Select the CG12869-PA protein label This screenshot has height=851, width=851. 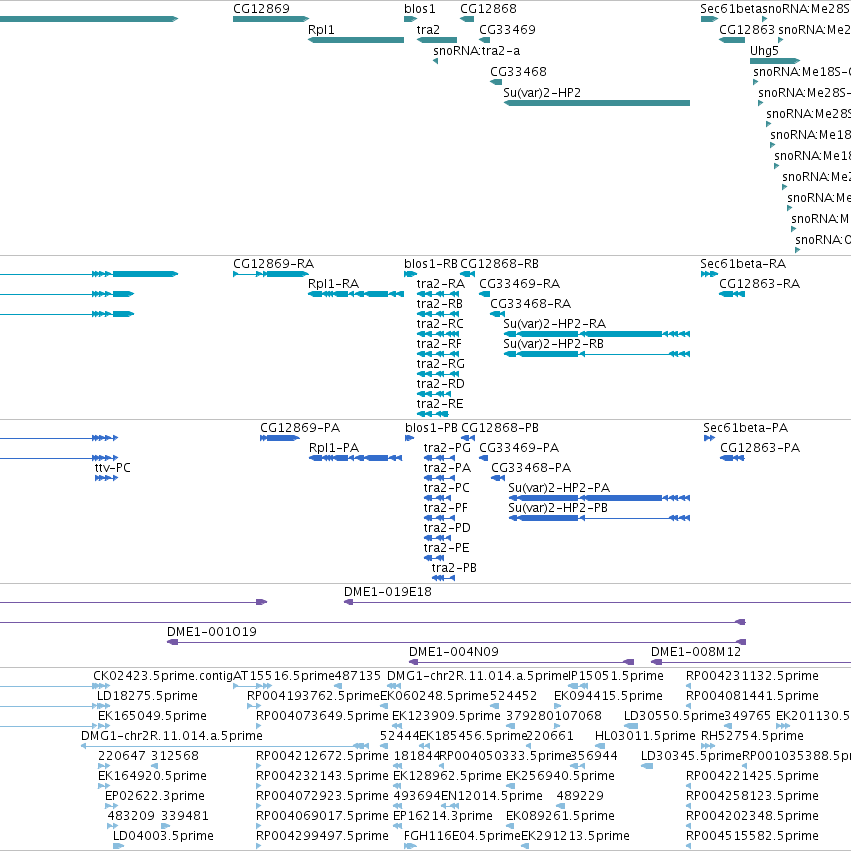coord(300,428)
